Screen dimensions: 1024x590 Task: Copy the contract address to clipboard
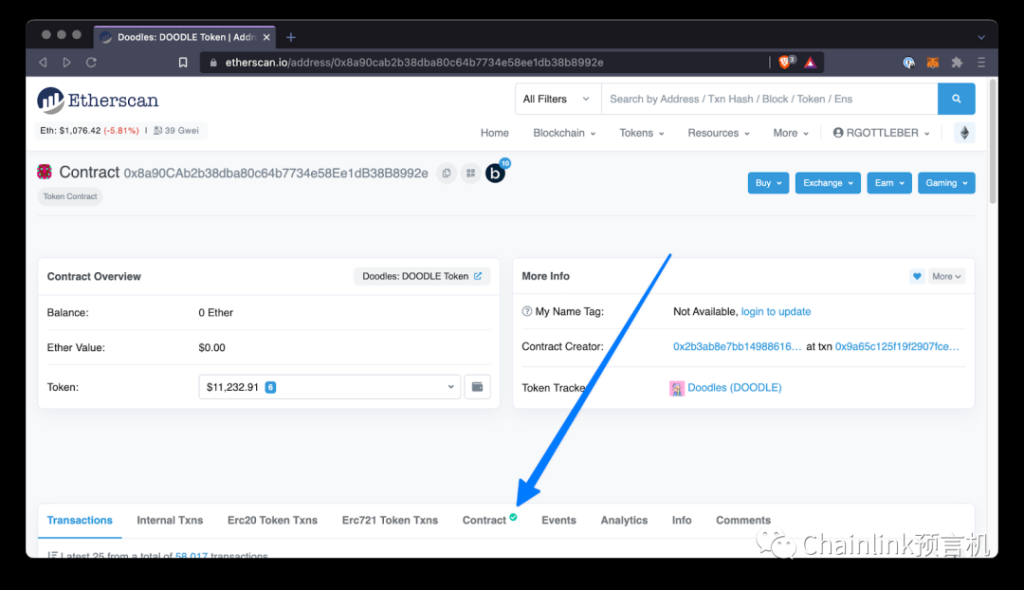pos(447,173)
